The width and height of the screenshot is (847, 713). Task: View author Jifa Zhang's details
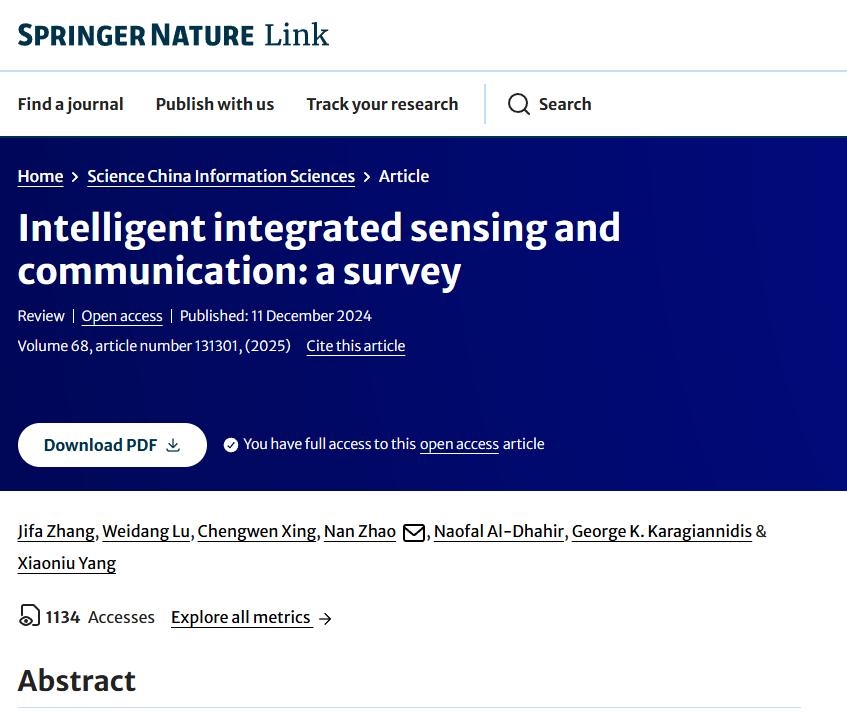click(56, 531)
